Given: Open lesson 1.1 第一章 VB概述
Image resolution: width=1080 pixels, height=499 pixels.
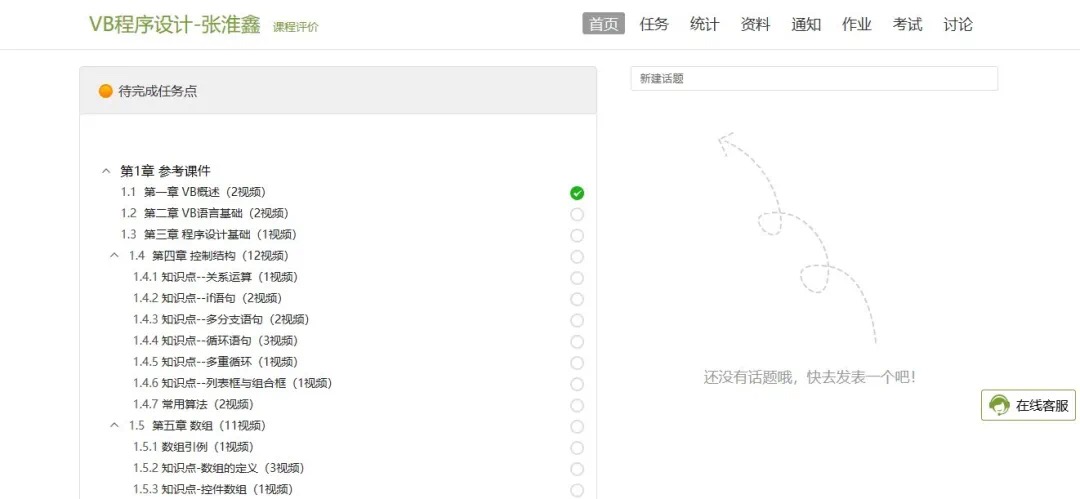Looking at the screenshot, I should [193, 192].
